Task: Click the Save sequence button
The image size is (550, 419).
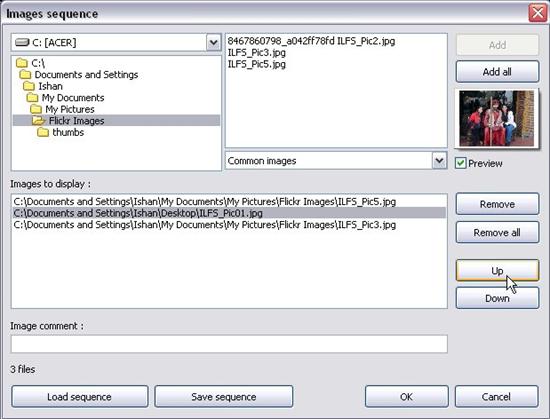Action: (223, 397)
